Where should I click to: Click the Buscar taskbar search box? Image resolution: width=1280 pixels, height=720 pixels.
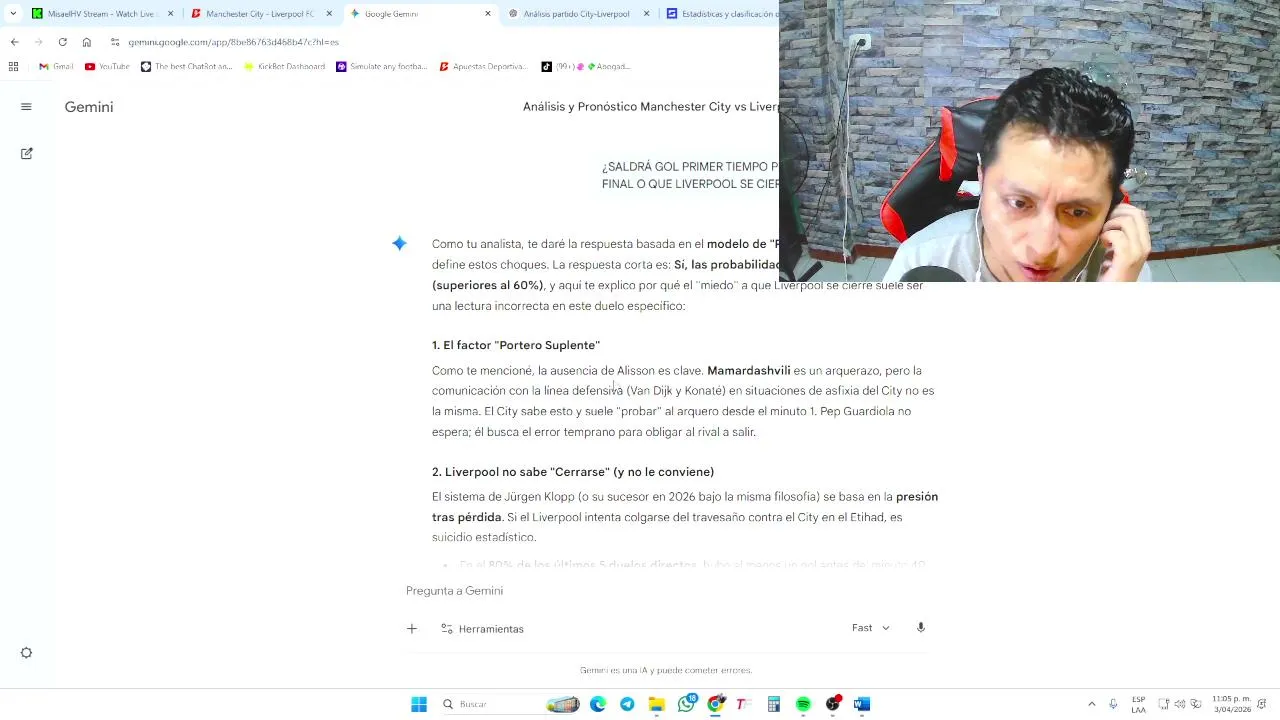[511, 705]
